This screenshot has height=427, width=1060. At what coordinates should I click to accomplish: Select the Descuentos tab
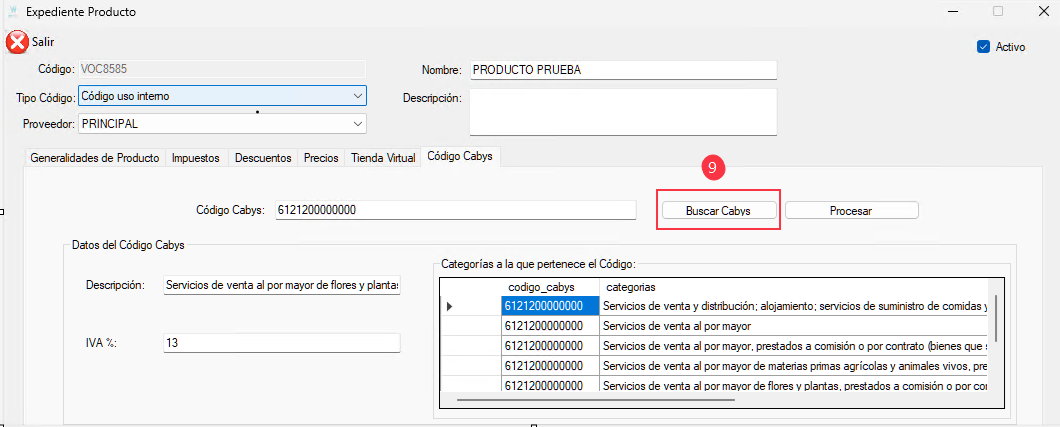pos(262,158)
